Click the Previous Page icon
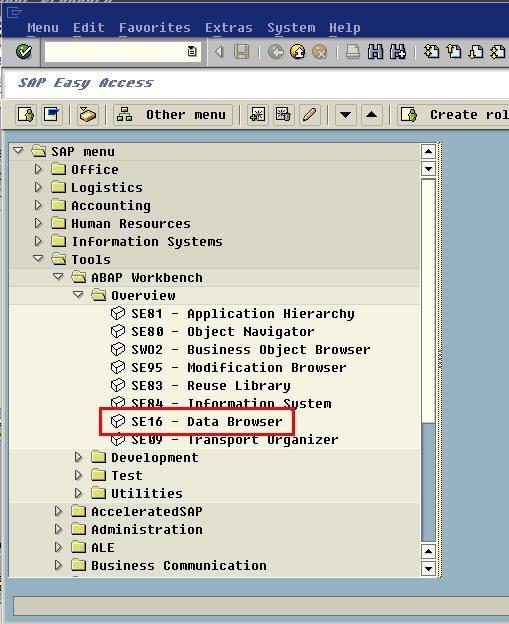The height and width of the screenshot is (624, 509). 454,52
